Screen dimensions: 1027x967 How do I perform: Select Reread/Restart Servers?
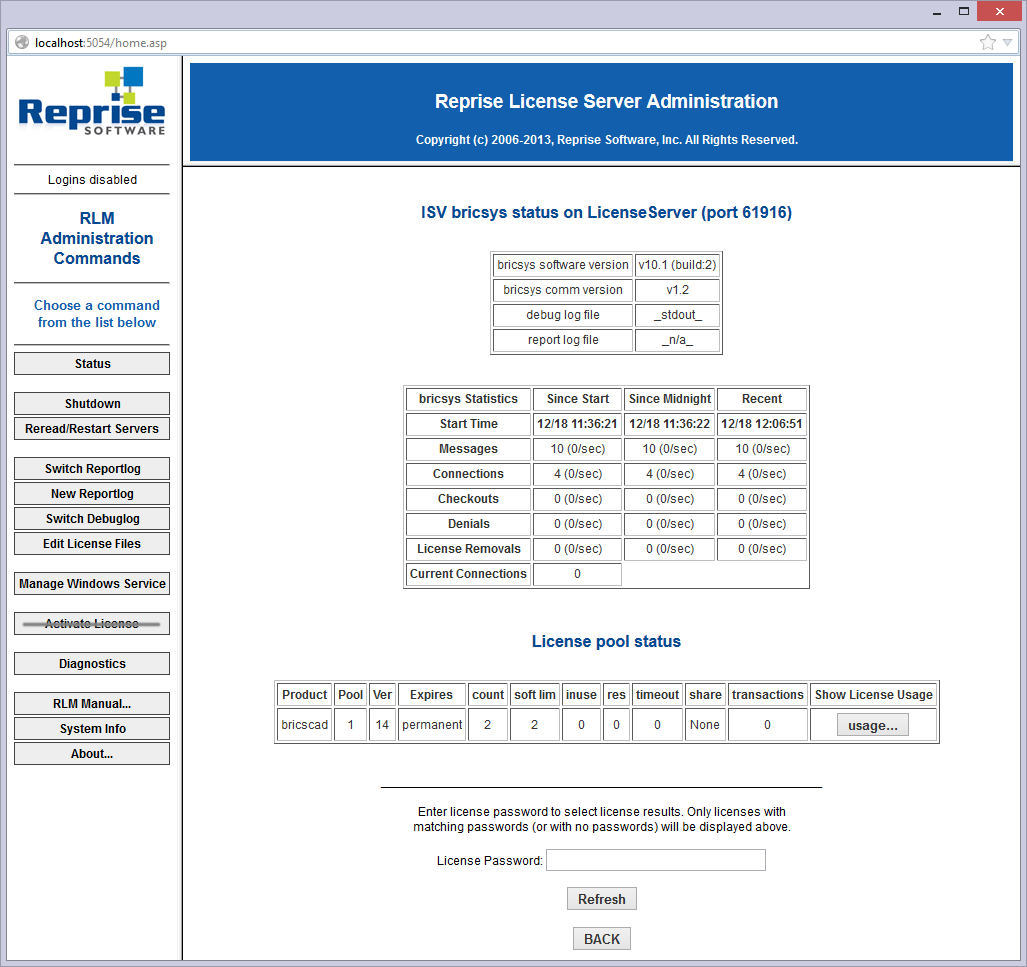92,429
